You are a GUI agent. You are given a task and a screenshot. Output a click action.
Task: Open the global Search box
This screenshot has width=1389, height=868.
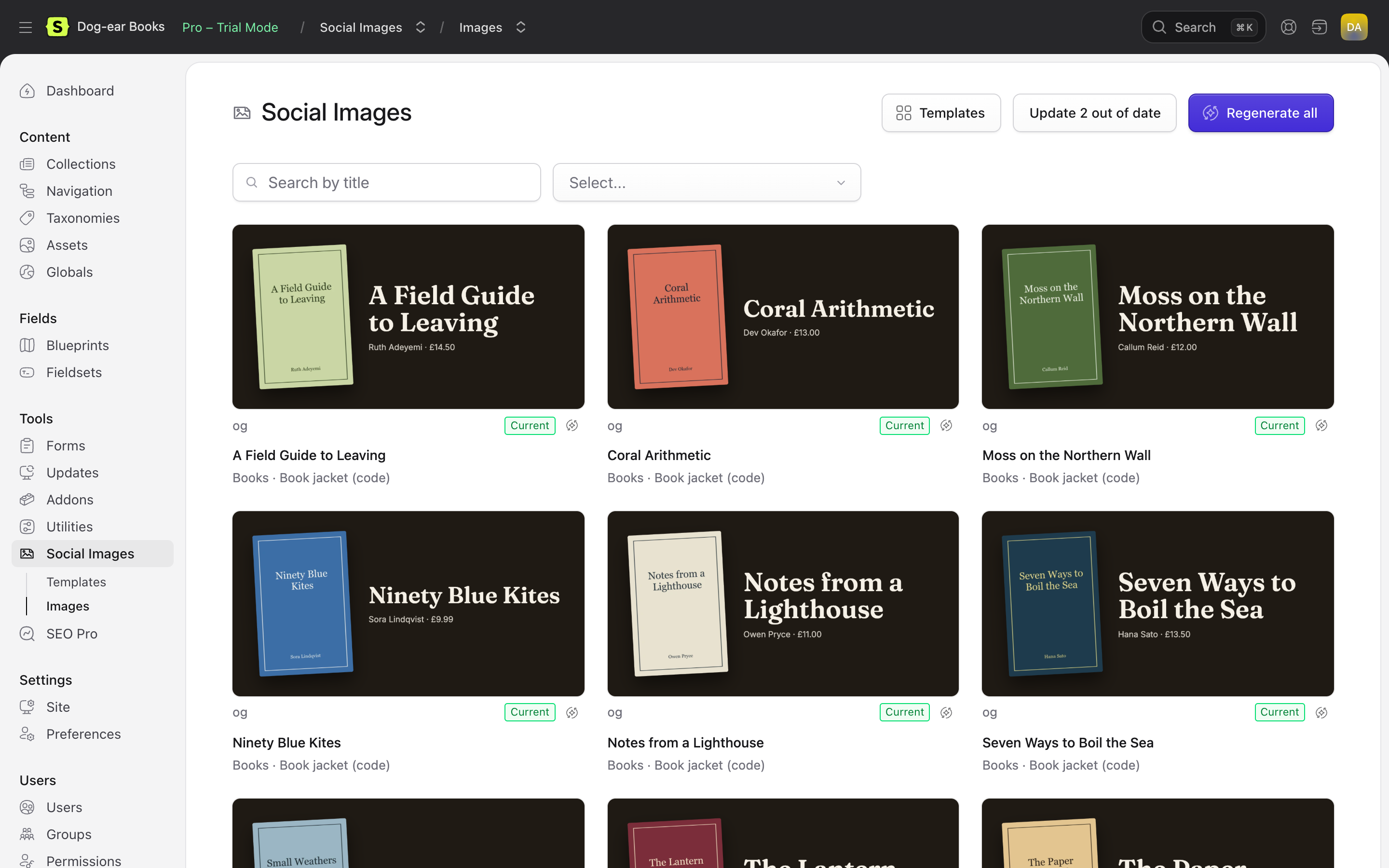pyautogui.click(x=1203, y=27)
